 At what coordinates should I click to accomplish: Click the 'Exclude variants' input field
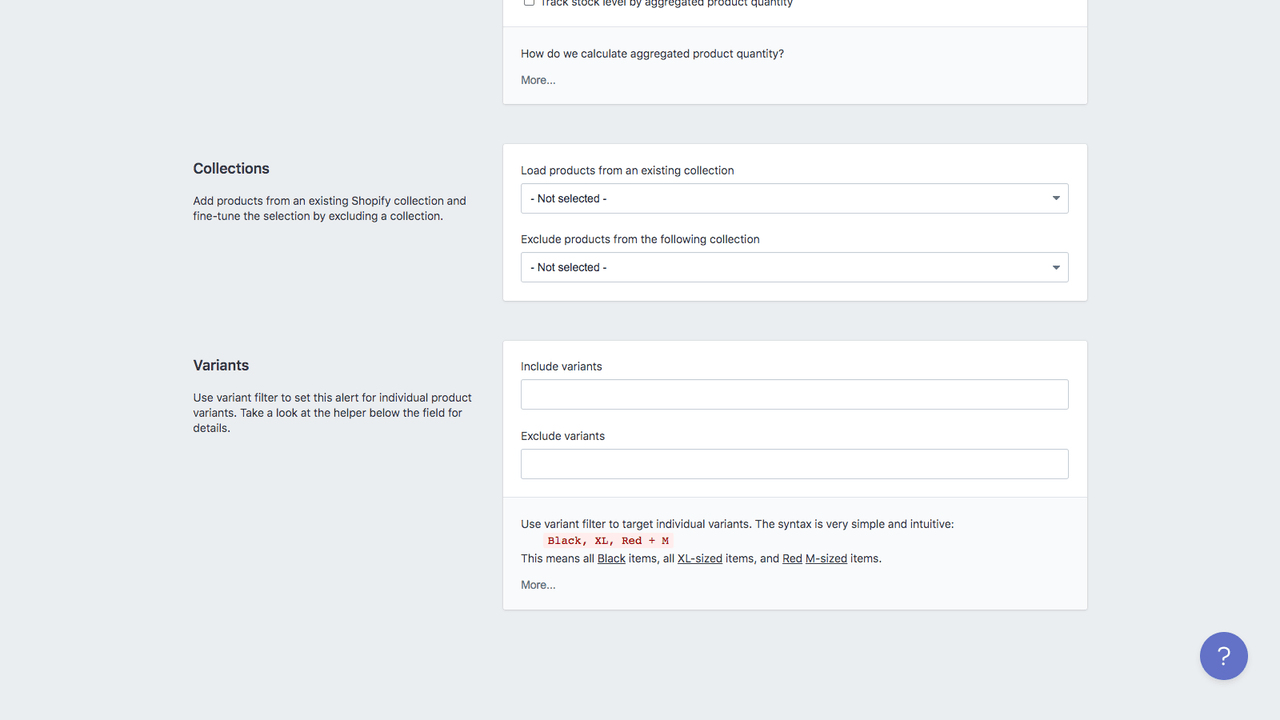point(793,463)
